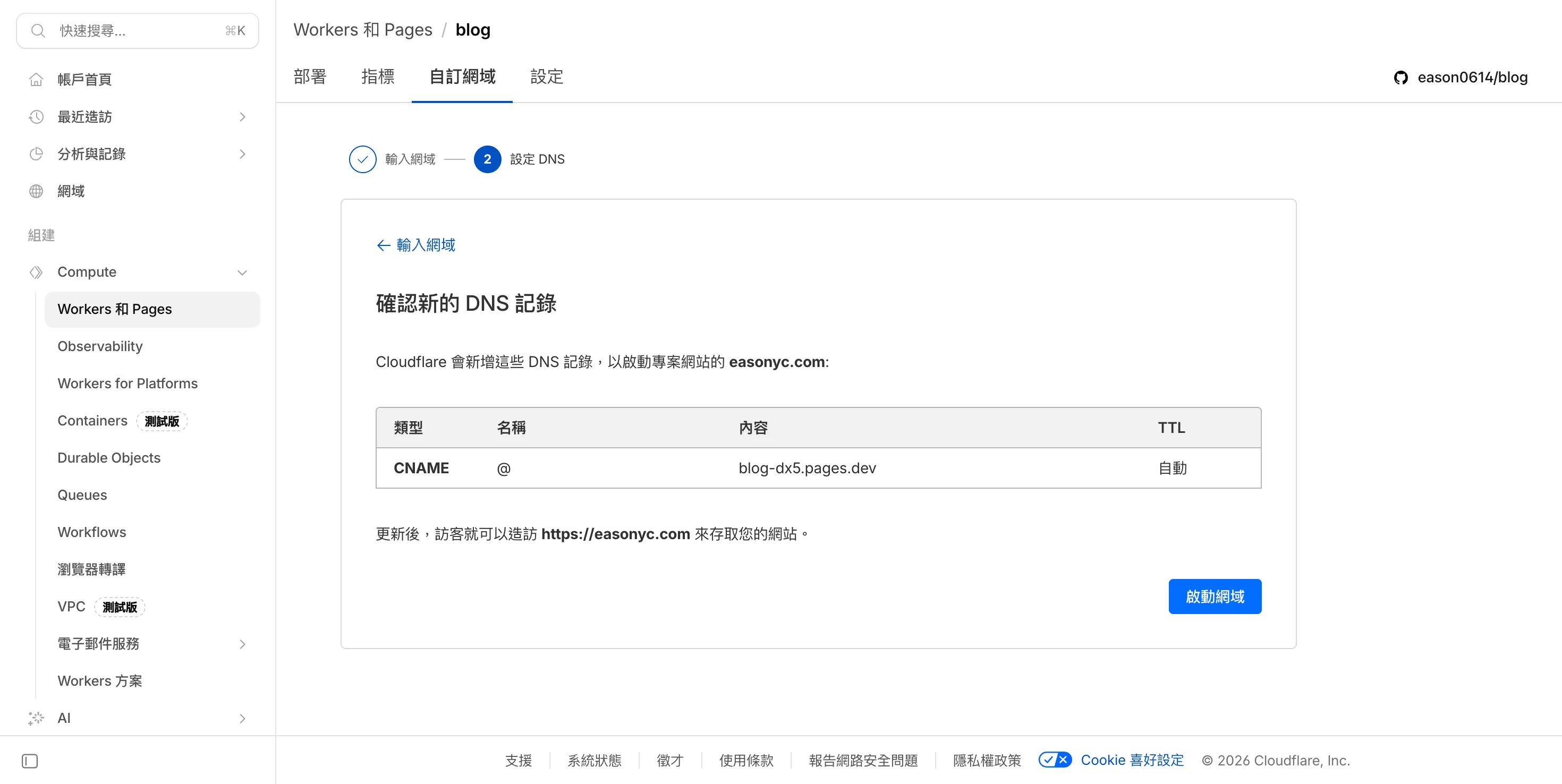1562x784 pixels.
Task: Click the pie chart icon beside 分析與記錄
Action: click(36, 154)
